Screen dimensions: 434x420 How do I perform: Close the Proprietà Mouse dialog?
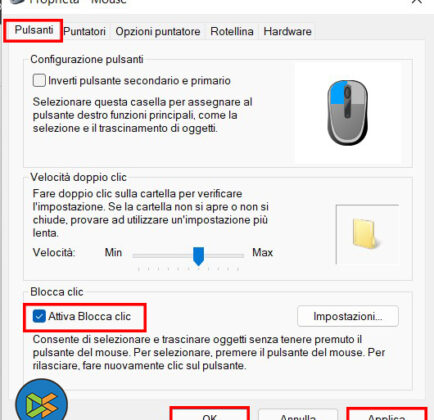click(417, 2)
